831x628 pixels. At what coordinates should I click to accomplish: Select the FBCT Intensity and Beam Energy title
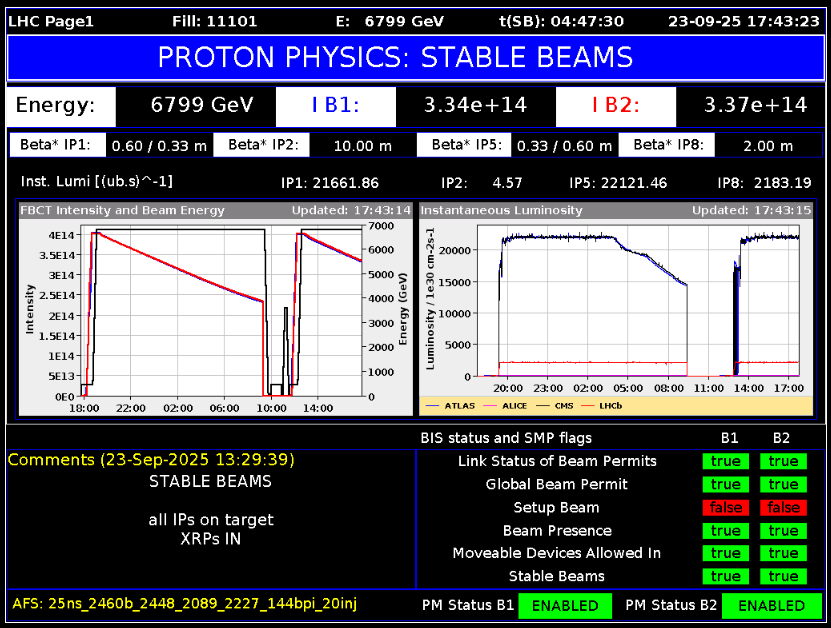click(x=123, y=210)
